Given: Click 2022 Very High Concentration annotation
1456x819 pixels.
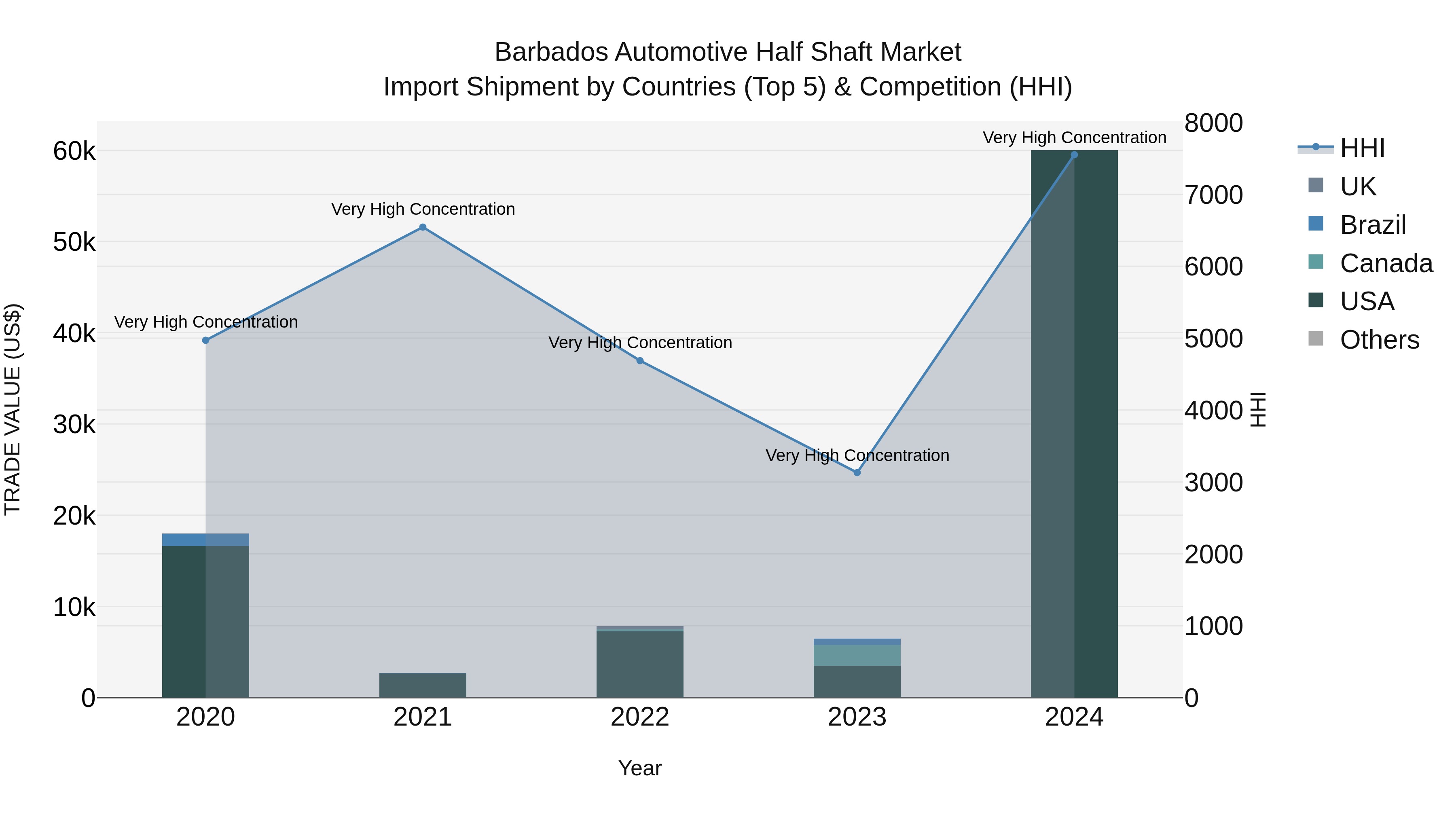Looking at the screenshot, I should pos(640,343).
